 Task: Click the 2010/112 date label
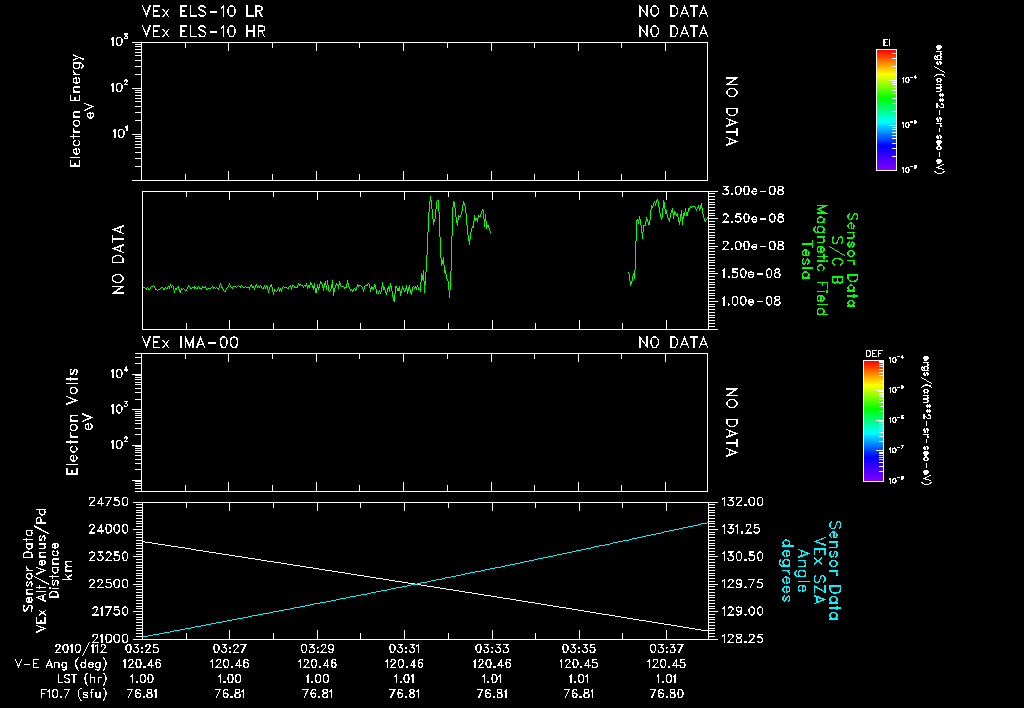[x=80, y=649]
